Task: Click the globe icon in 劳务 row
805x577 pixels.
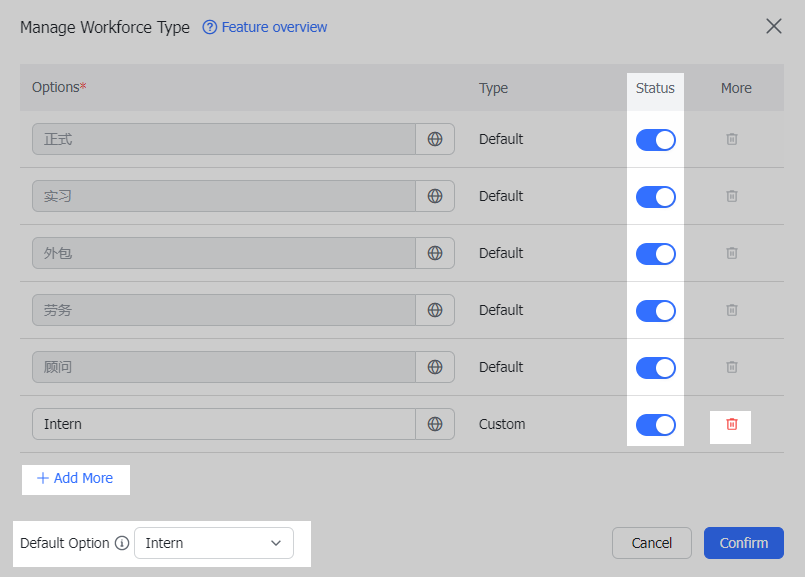Action: click(435, 310)
